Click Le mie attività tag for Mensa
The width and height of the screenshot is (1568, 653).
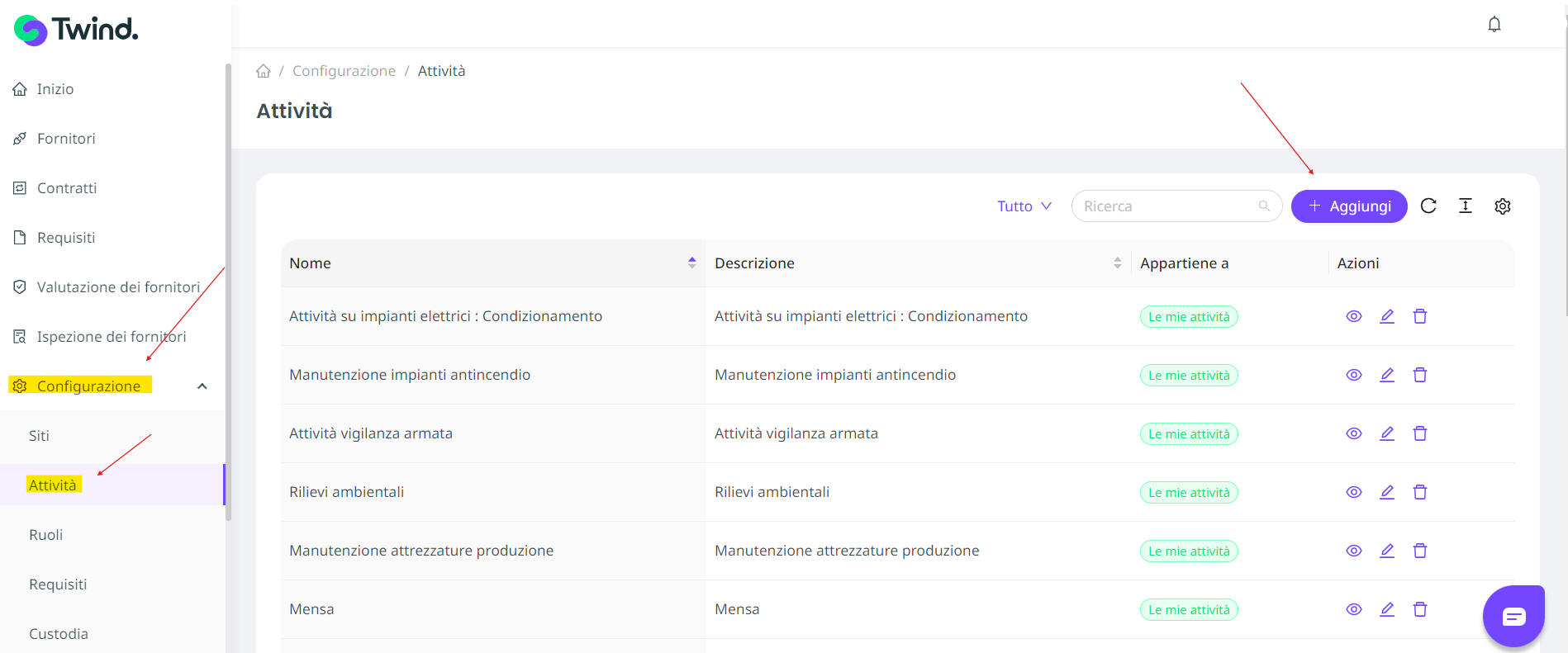[1189, 610]
